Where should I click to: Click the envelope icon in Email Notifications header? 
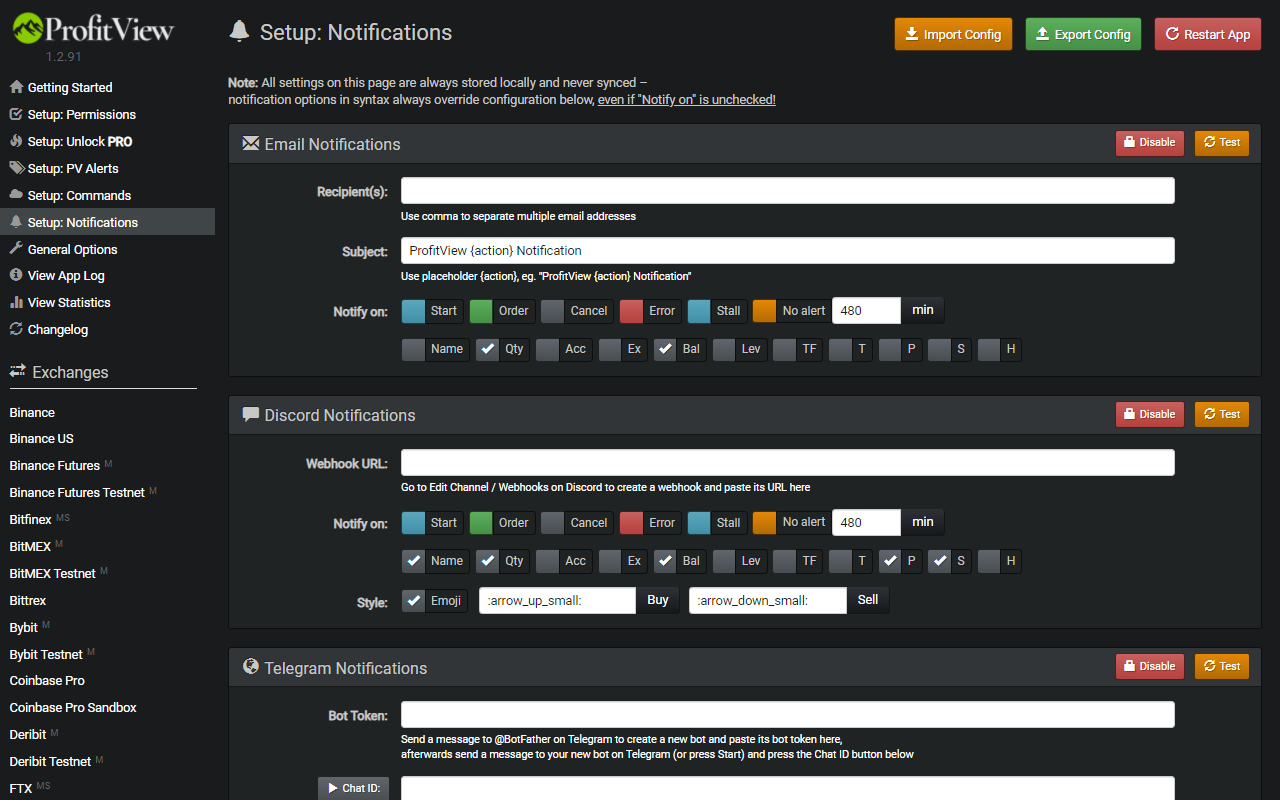pos(251,144)
